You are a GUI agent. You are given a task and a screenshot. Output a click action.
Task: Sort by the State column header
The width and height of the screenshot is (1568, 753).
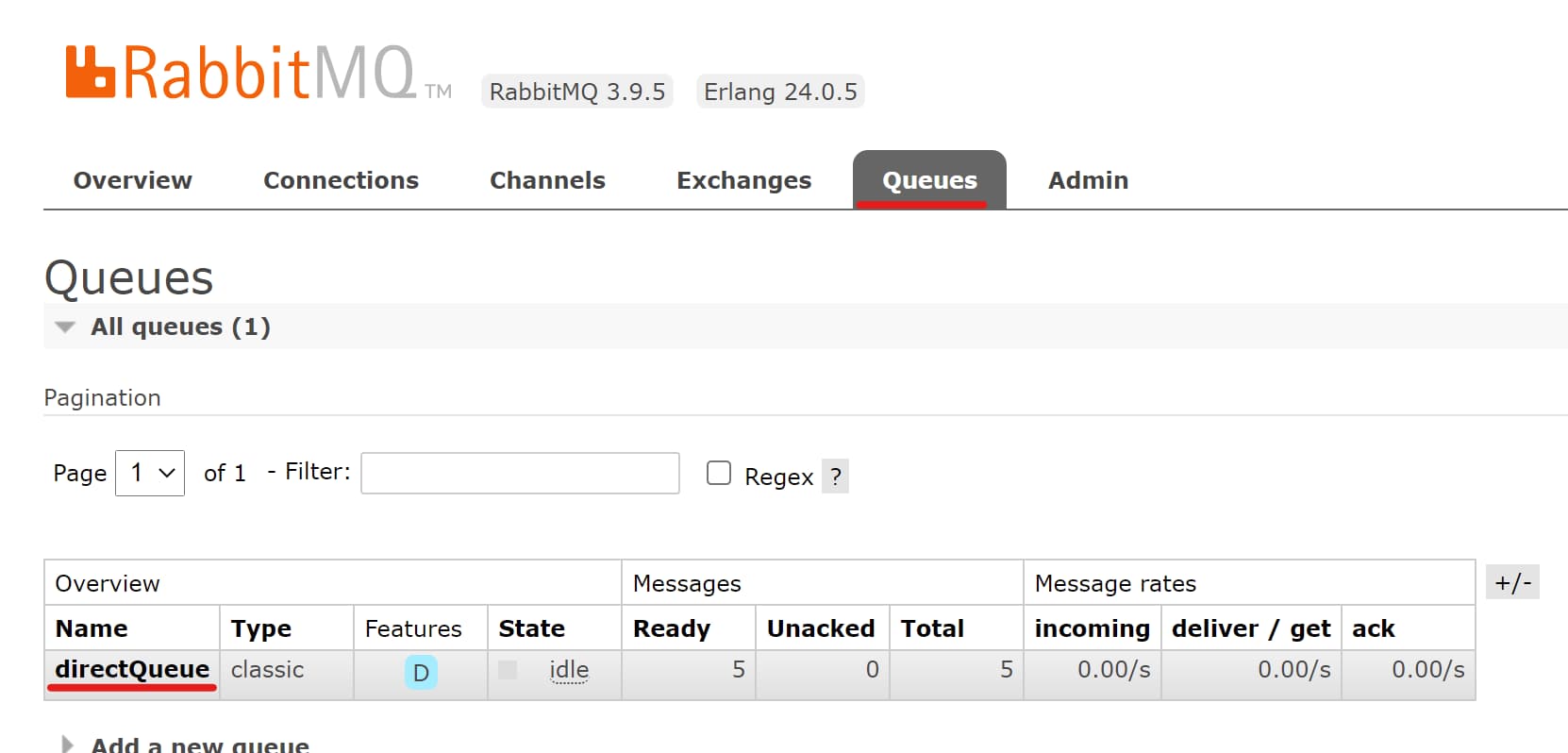532,628
